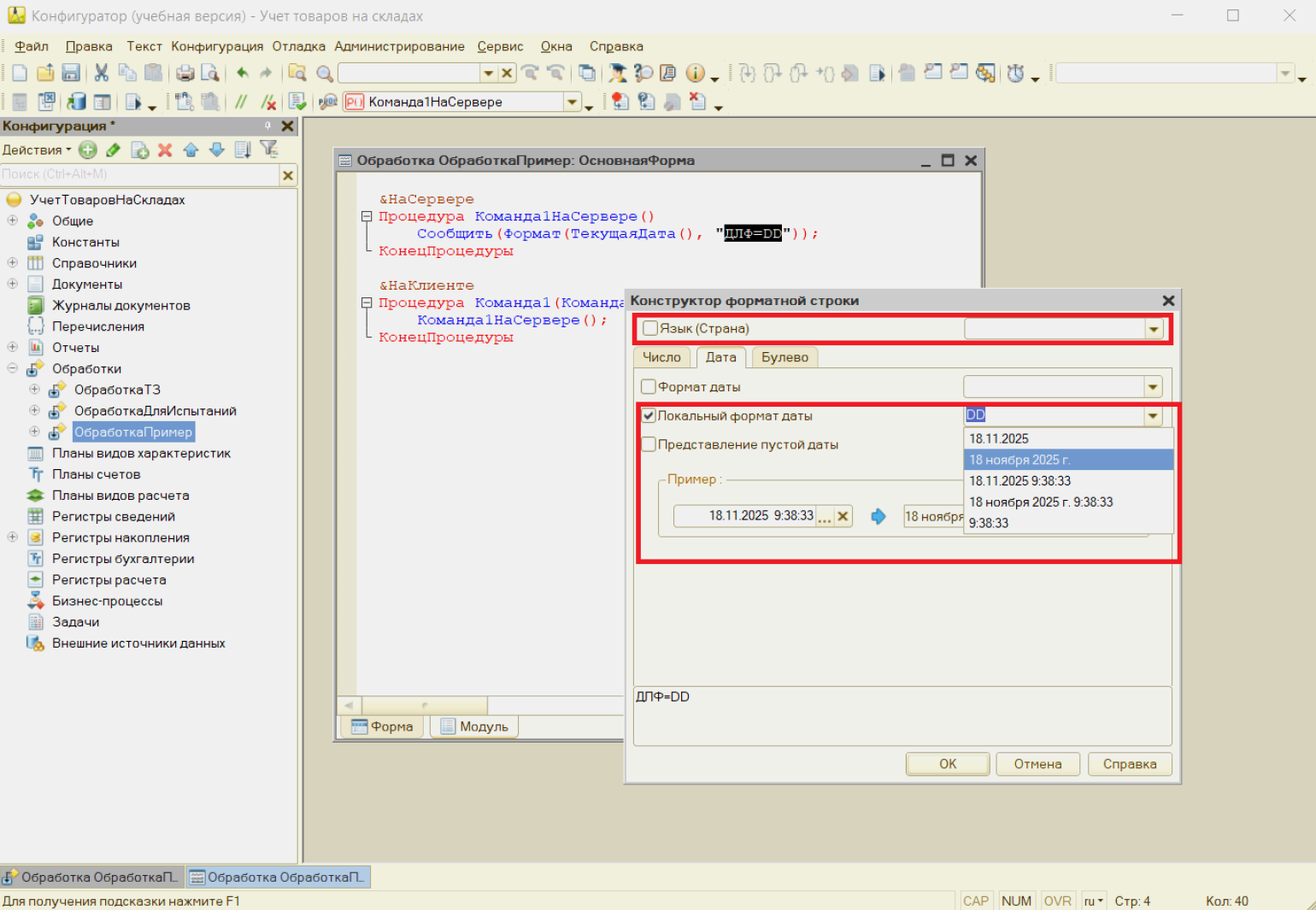Uncheck Локальный формат даты checkbox
This screenshot has width=1316, height=910.
pyautogui.click(x=649, y=416)
